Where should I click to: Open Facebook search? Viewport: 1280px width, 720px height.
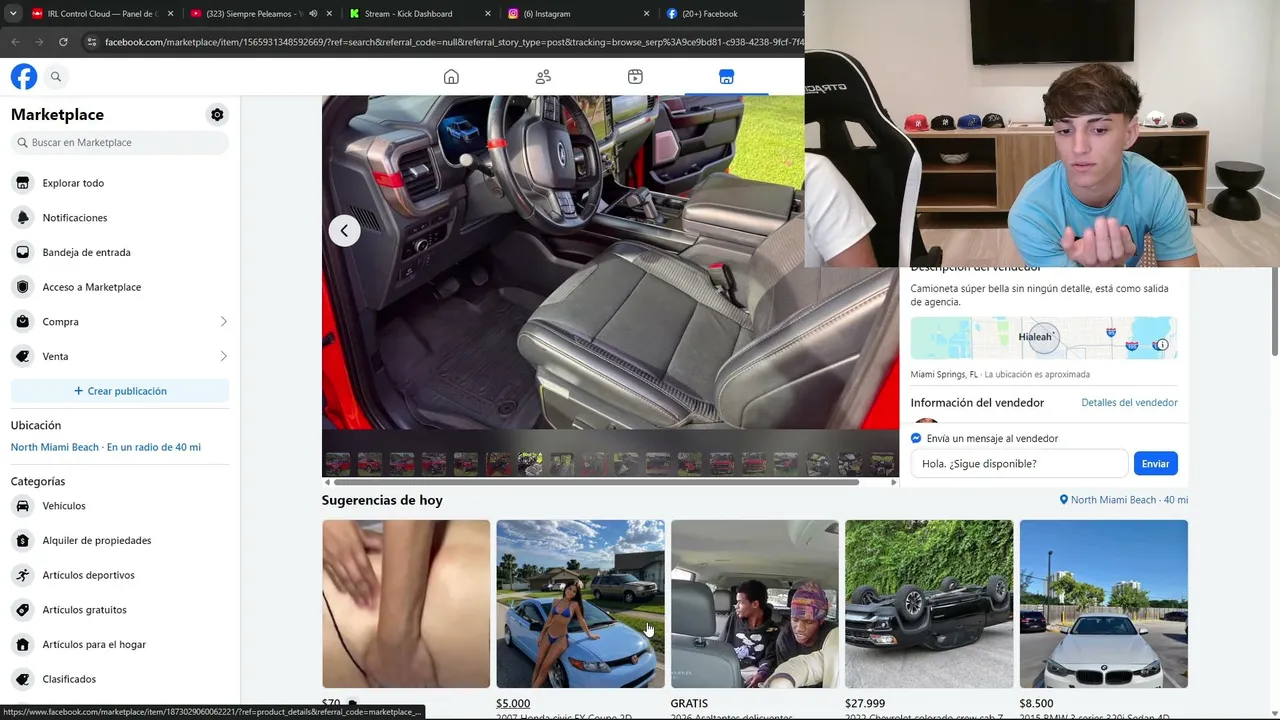point(56,77)
